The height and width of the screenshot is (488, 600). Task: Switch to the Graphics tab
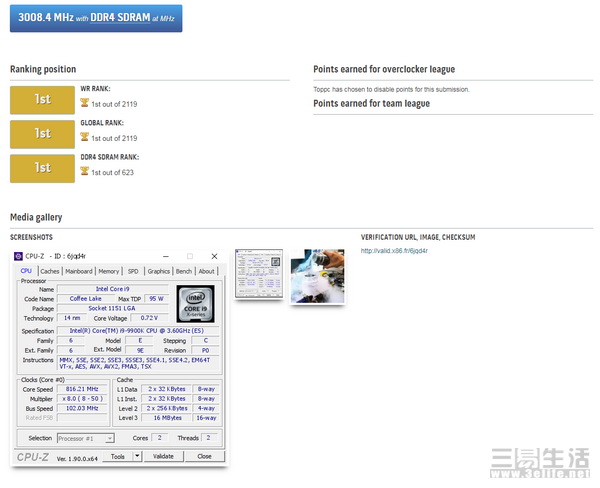pos(158,271)
